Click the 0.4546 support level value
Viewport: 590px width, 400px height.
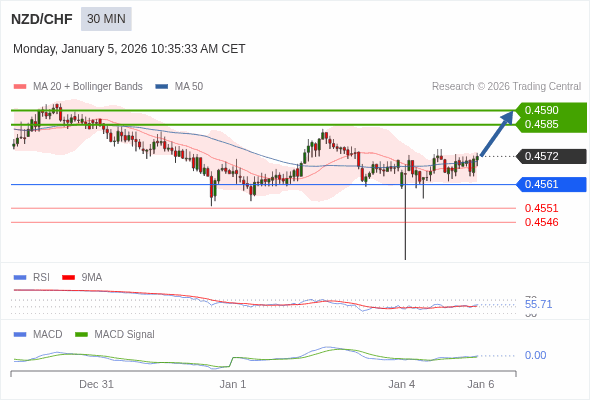541,222
